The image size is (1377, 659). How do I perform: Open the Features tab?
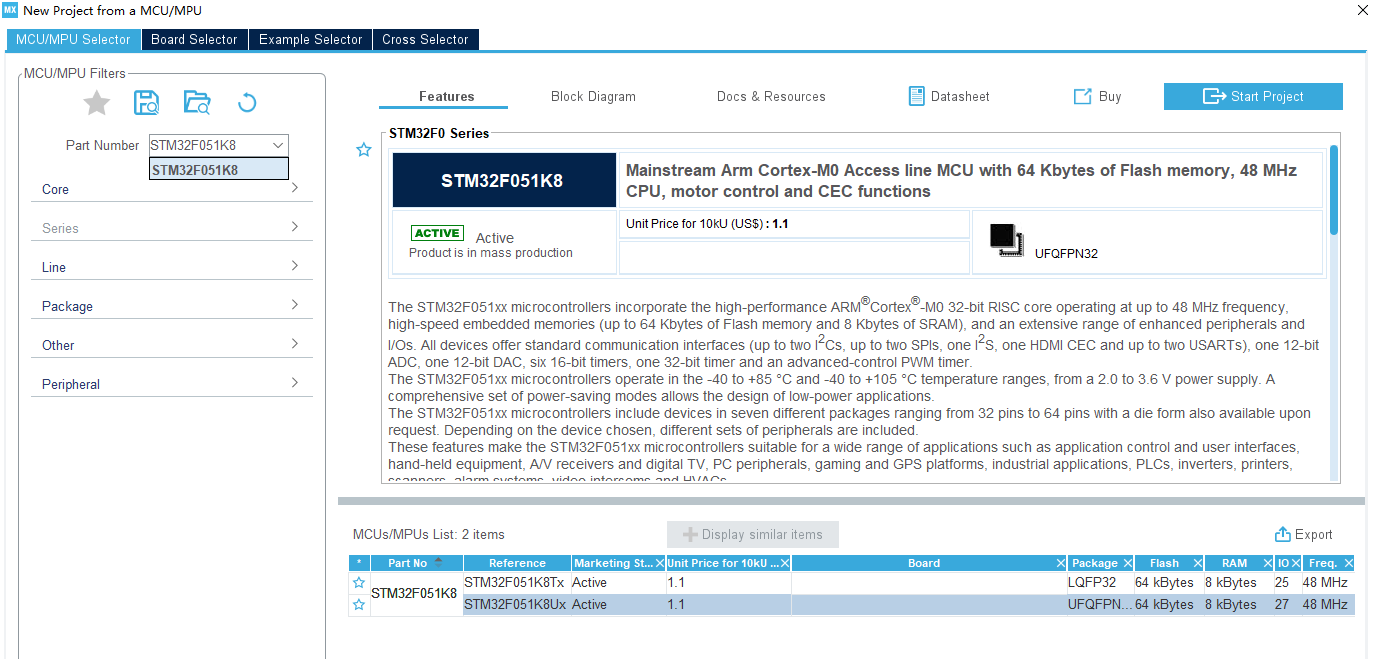coord(446,96)
